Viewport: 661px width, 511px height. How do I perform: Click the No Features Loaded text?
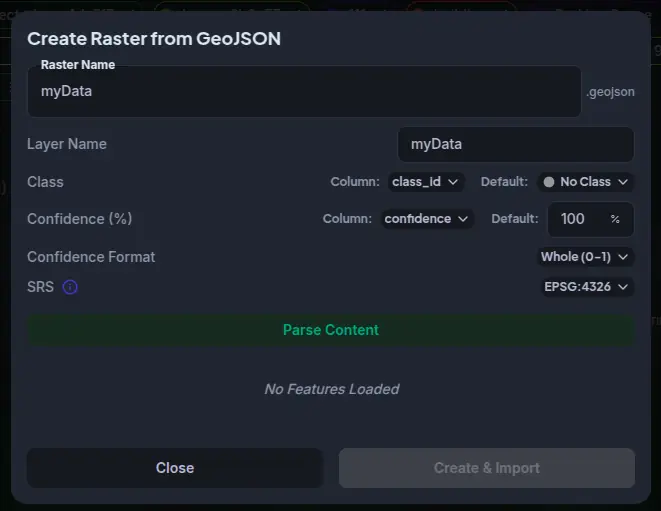point(332,389)
